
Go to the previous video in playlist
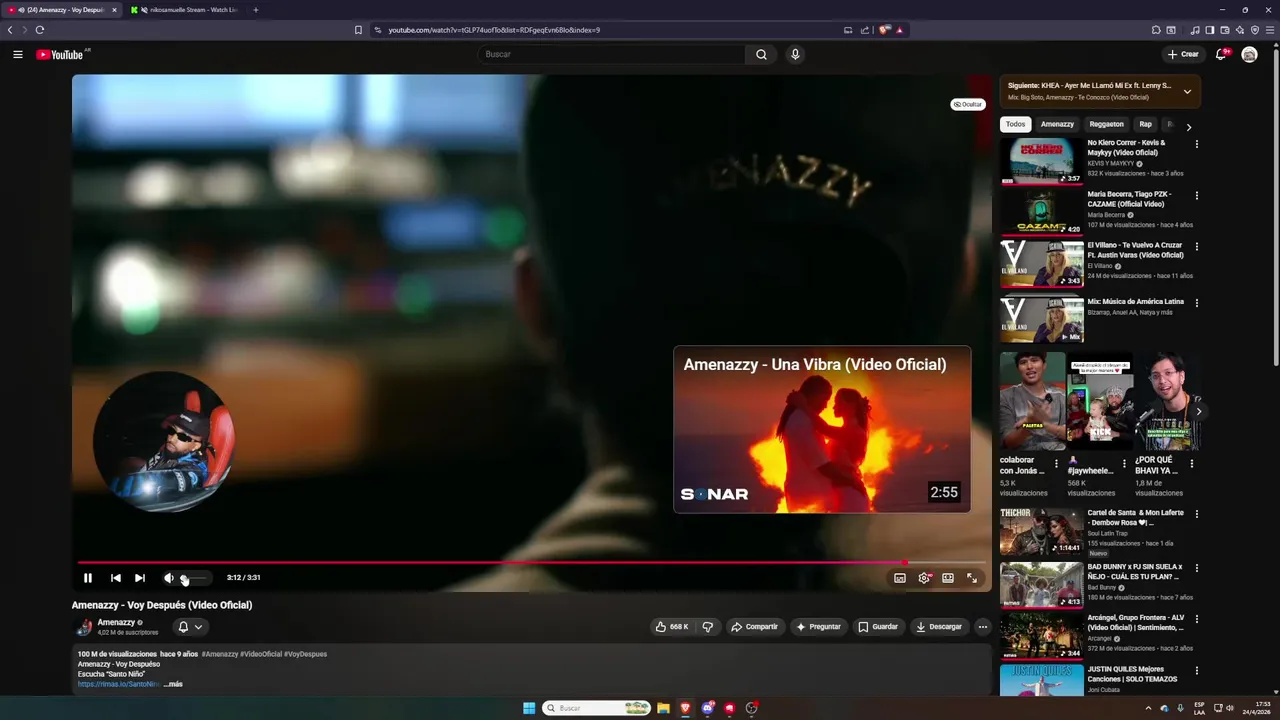[116, 578]
